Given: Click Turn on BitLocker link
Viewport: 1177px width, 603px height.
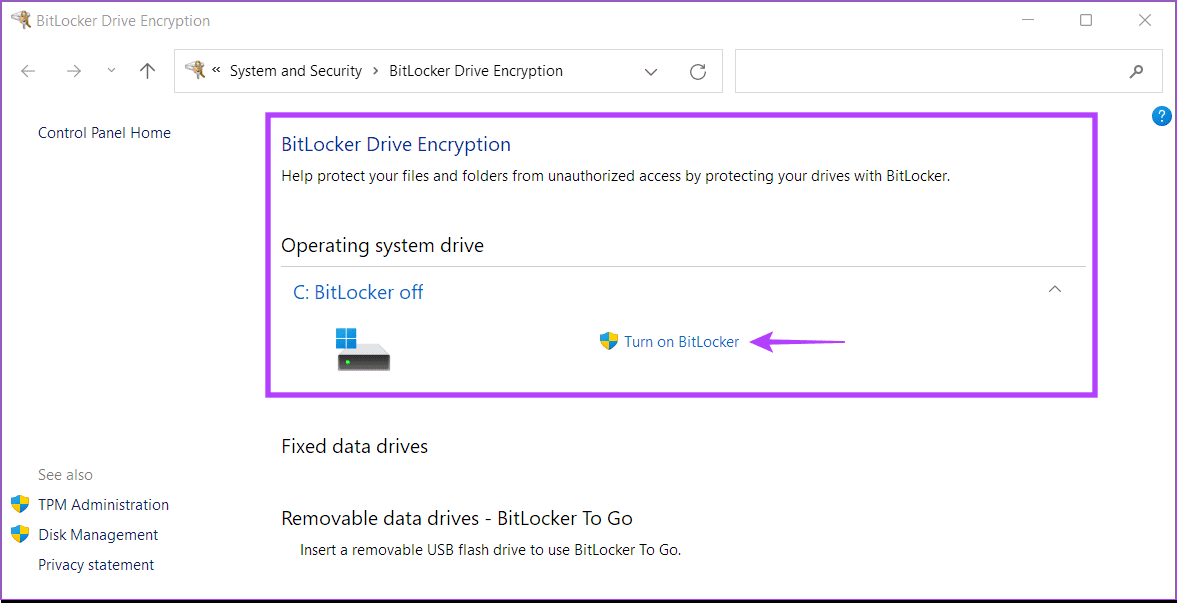Looking at the screenshot, I should [x=681, y=342].
